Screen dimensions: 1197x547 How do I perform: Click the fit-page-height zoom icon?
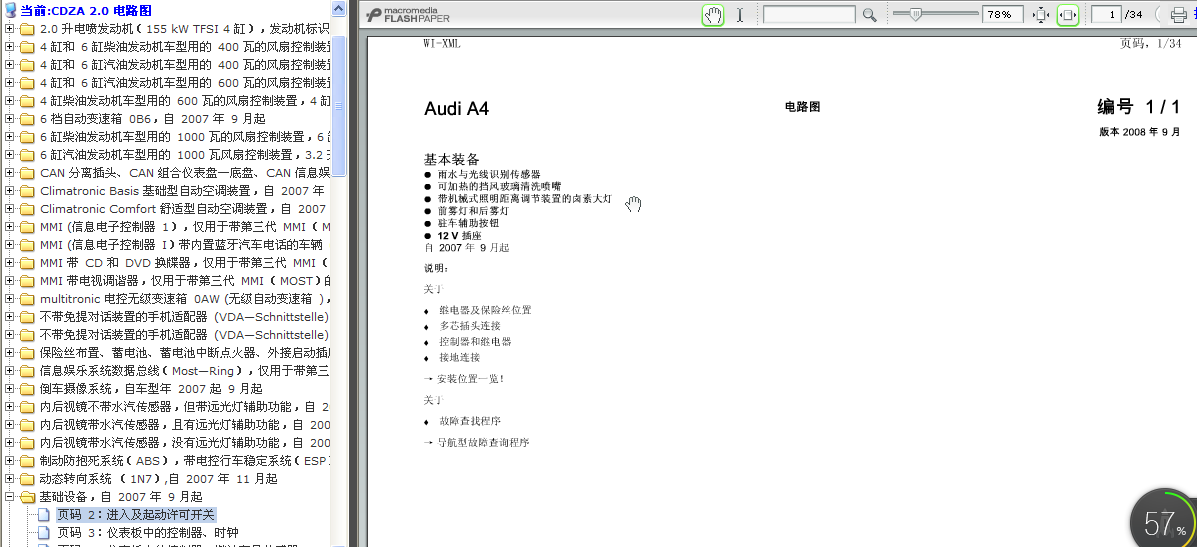click(x=1040, y=14)
